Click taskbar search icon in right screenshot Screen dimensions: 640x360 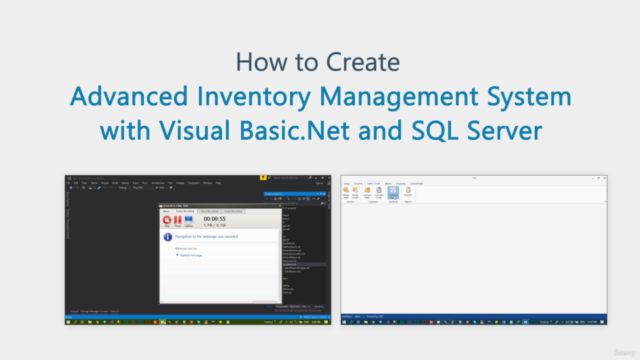(351, 322)
